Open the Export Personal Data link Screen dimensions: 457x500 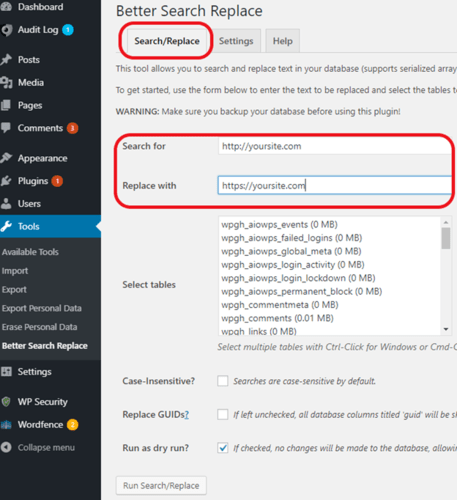(x=42, y=308)
